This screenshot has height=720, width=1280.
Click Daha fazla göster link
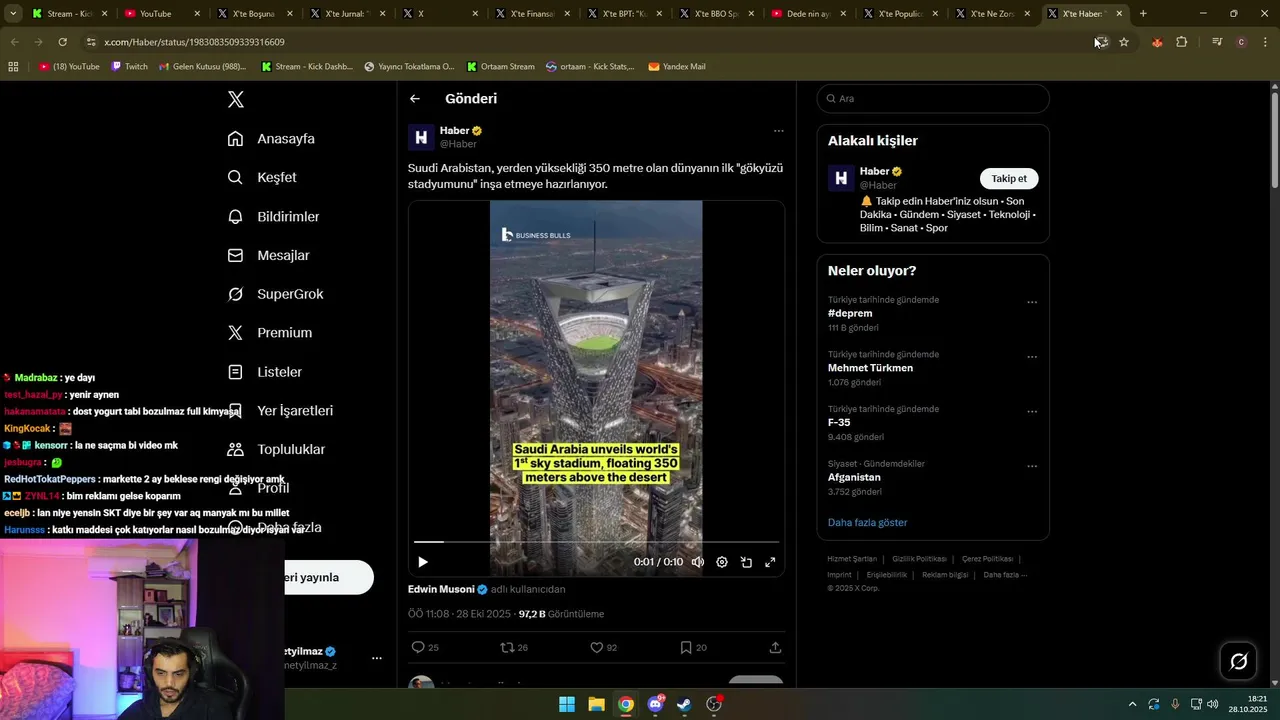pos(867,522)
